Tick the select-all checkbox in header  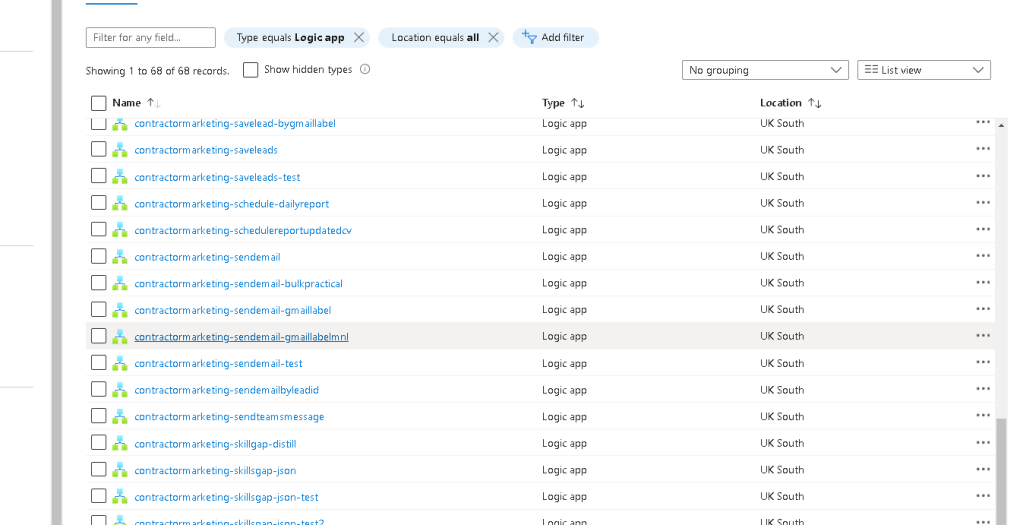[99, 103]
